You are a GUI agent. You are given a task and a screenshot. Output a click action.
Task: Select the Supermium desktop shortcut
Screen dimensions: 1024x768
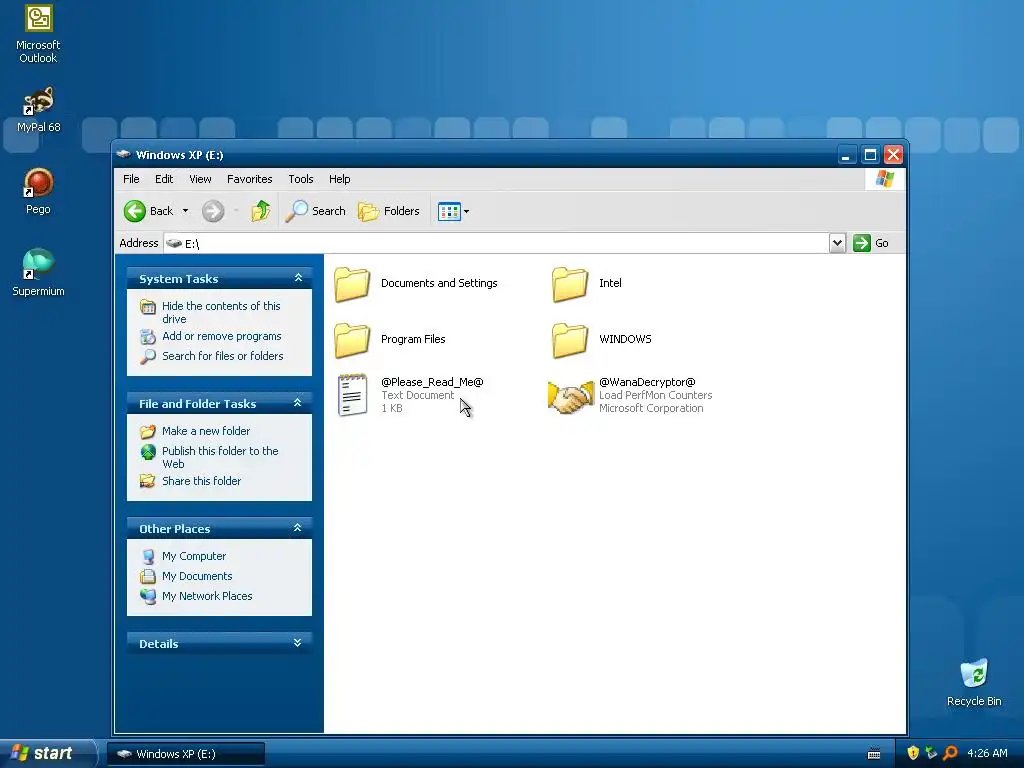point(38,273)
